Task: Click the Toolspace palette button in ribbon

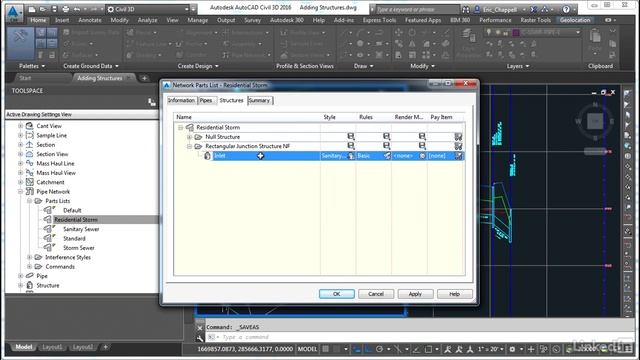Action: (x=20, y=44)
